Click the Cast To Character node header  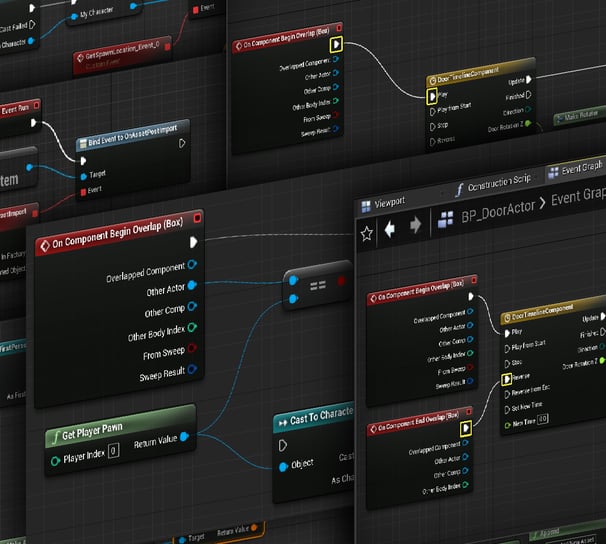point(314,417)
